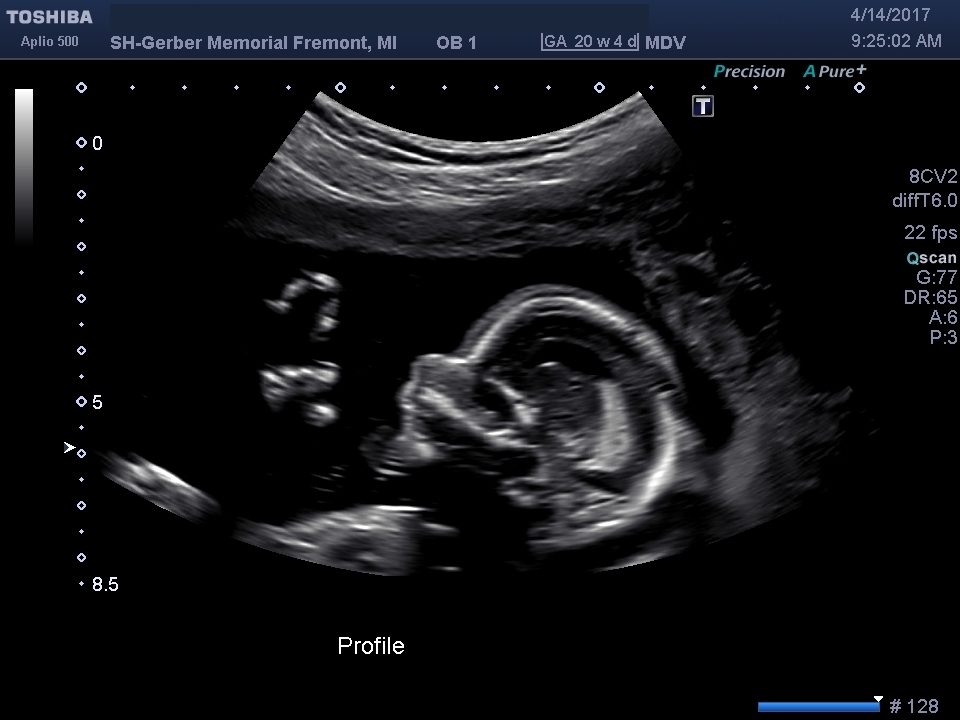Click the Qscan indicator

pyautogui.click(x=931, y=257)
